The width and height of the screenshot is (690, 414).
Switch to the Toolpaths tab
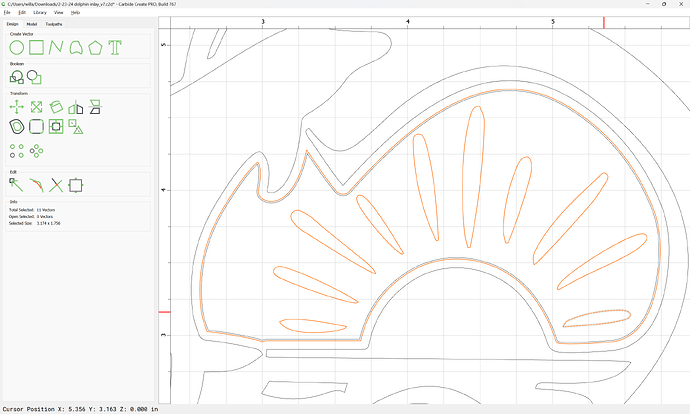coord(54,24)
